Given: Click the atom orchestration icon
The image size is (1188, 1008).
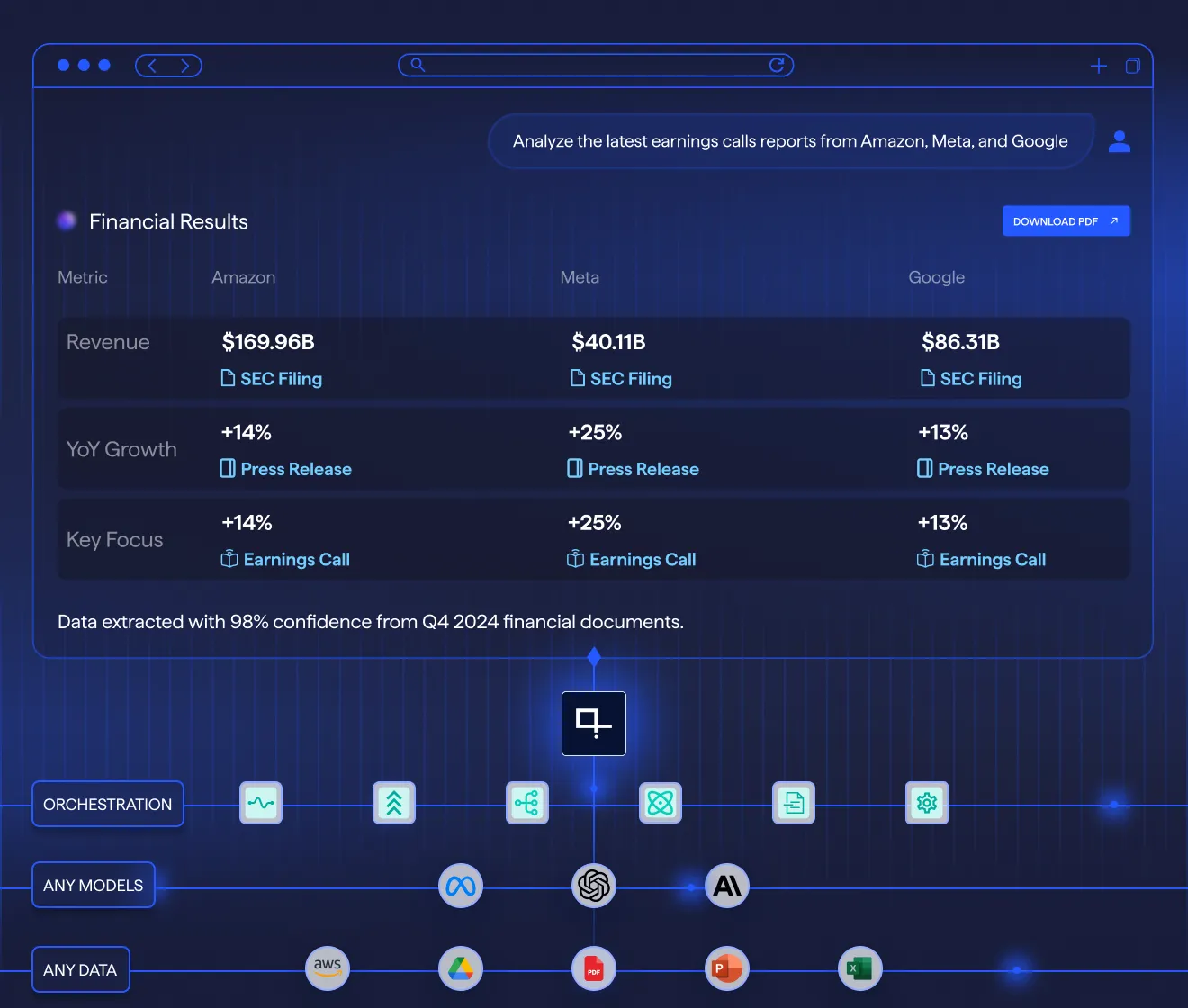Looking at the screenshot, I should pos(661,803).
